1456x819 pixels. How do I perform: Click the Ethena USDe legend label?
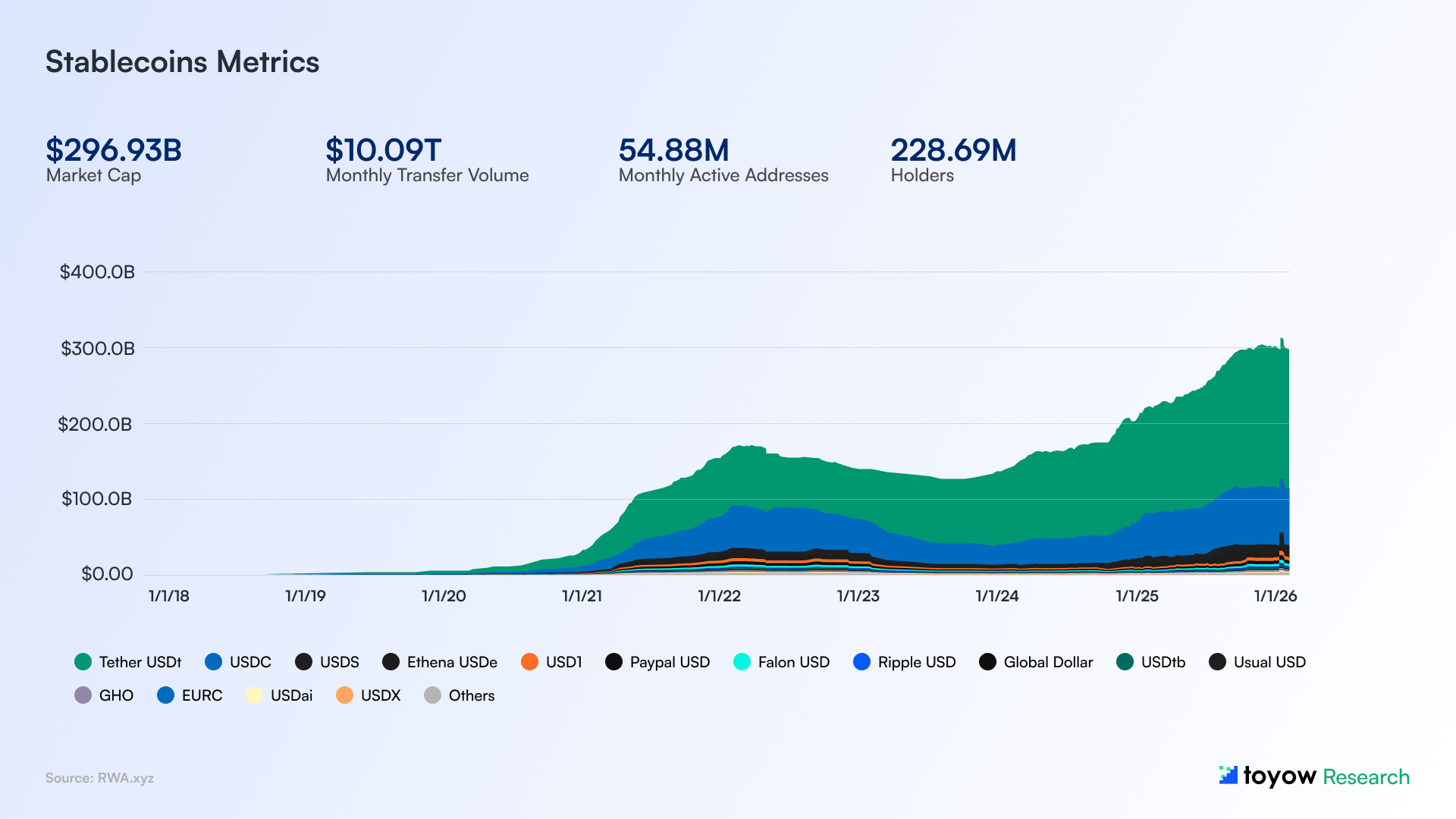452,662
